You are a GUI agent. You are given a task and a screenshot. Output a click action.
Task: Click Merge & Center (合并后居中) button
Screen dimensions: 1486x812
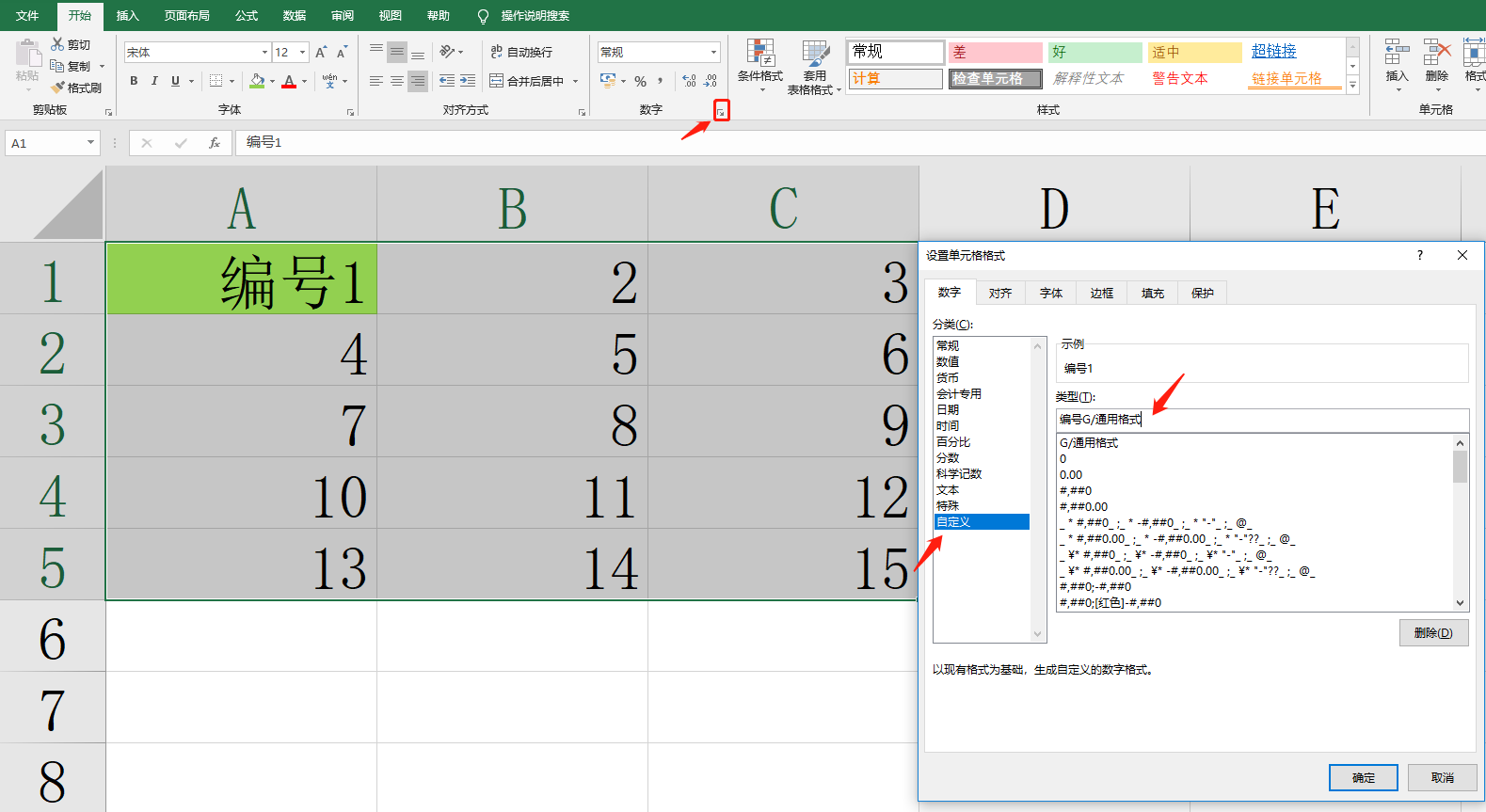coord(526,81)
